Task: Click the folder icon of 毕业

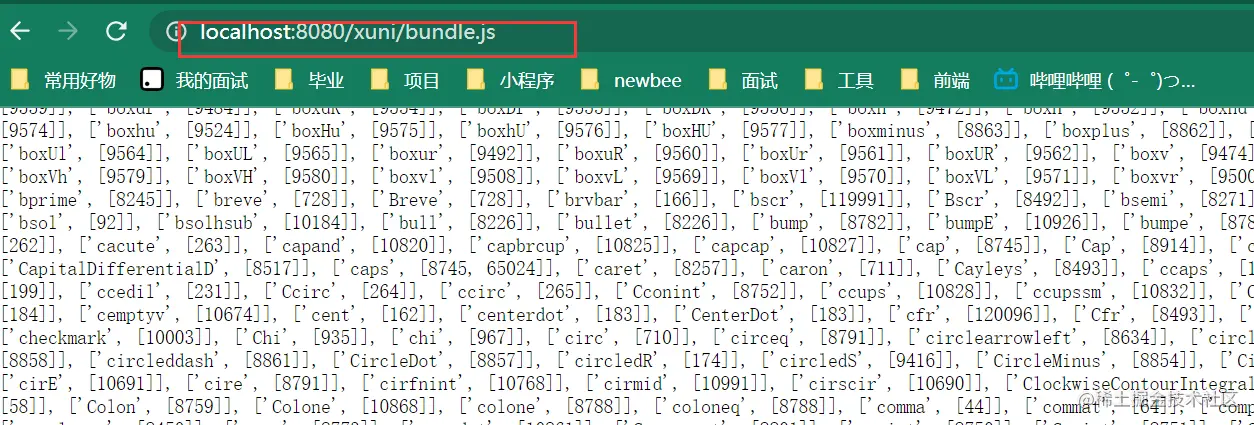Action: pyautogui.click(x=285, y=80)
